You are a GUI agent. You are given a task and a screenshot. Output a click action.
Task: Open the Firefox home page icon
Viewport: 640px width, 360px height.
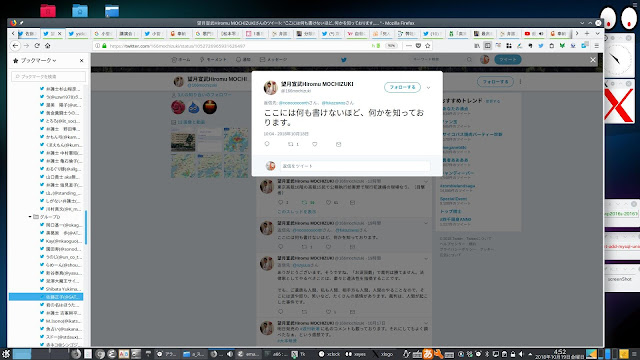[x=47, y=46]
